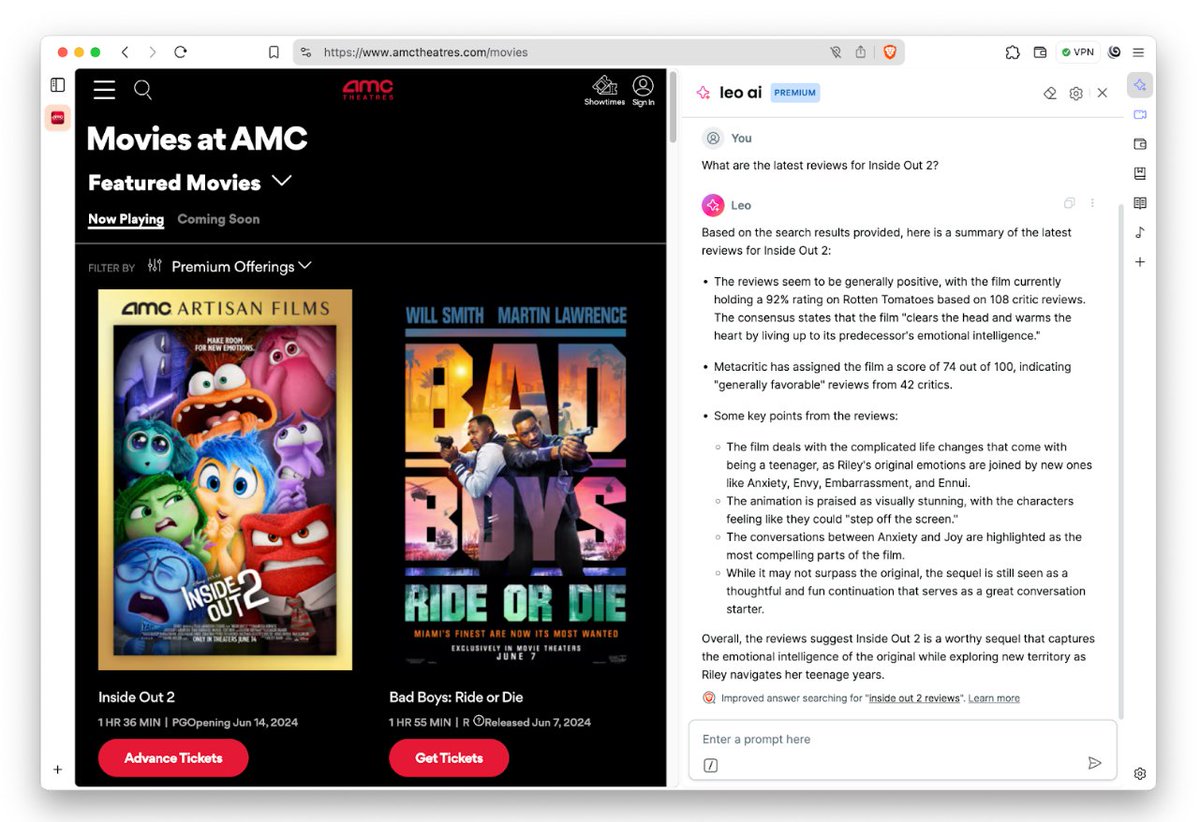The height and width of the screenshot is (822, 1200).
Task: Close the Leo AI panel
Action: 1102,93
